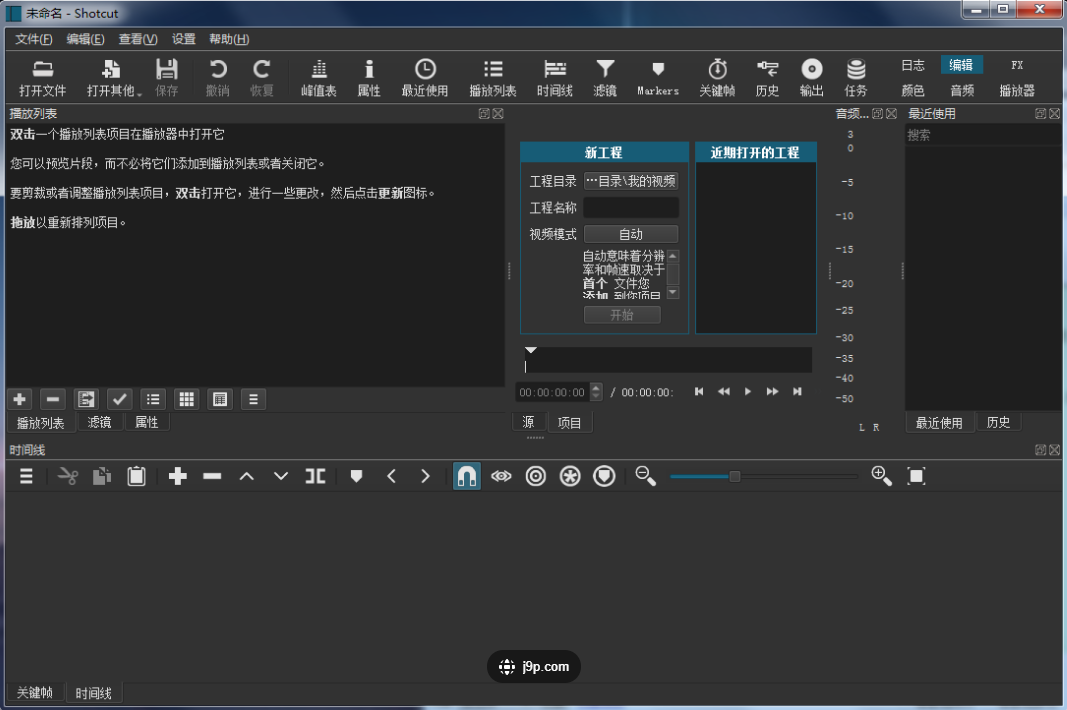
Task: Open the View (查看) menu
Action: 138,39
